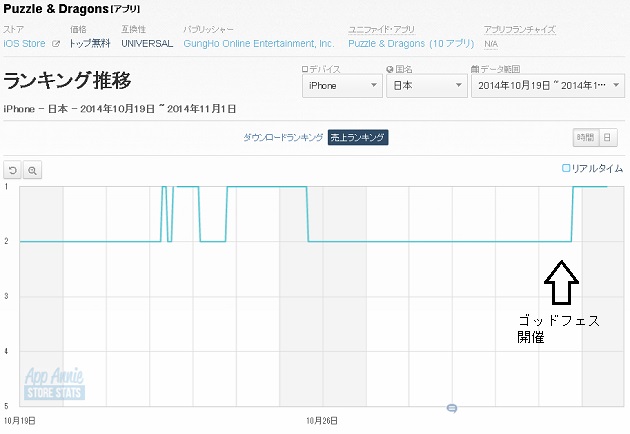This screenshot has height=434, width=630.
Task: Click the iPhone - 日本 date subtitle text
Action: pos(120,109)
